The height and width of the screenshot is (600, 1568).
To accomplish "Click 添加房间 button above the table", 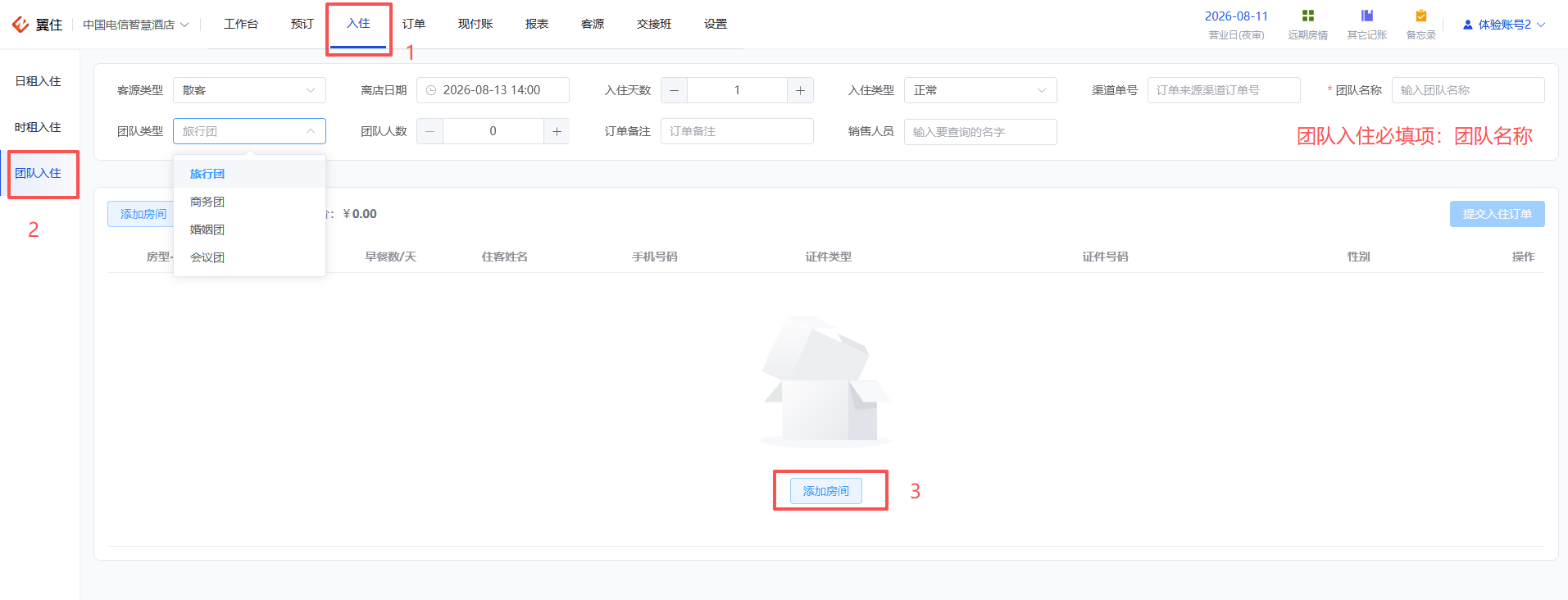I will tap(140, 214).
